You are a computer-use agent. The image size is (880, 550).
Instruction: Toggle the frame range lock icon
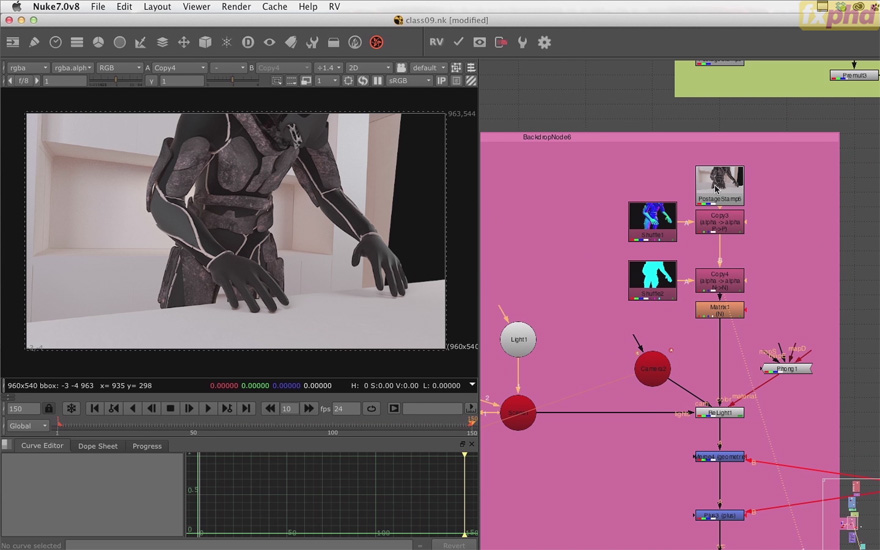49,409
